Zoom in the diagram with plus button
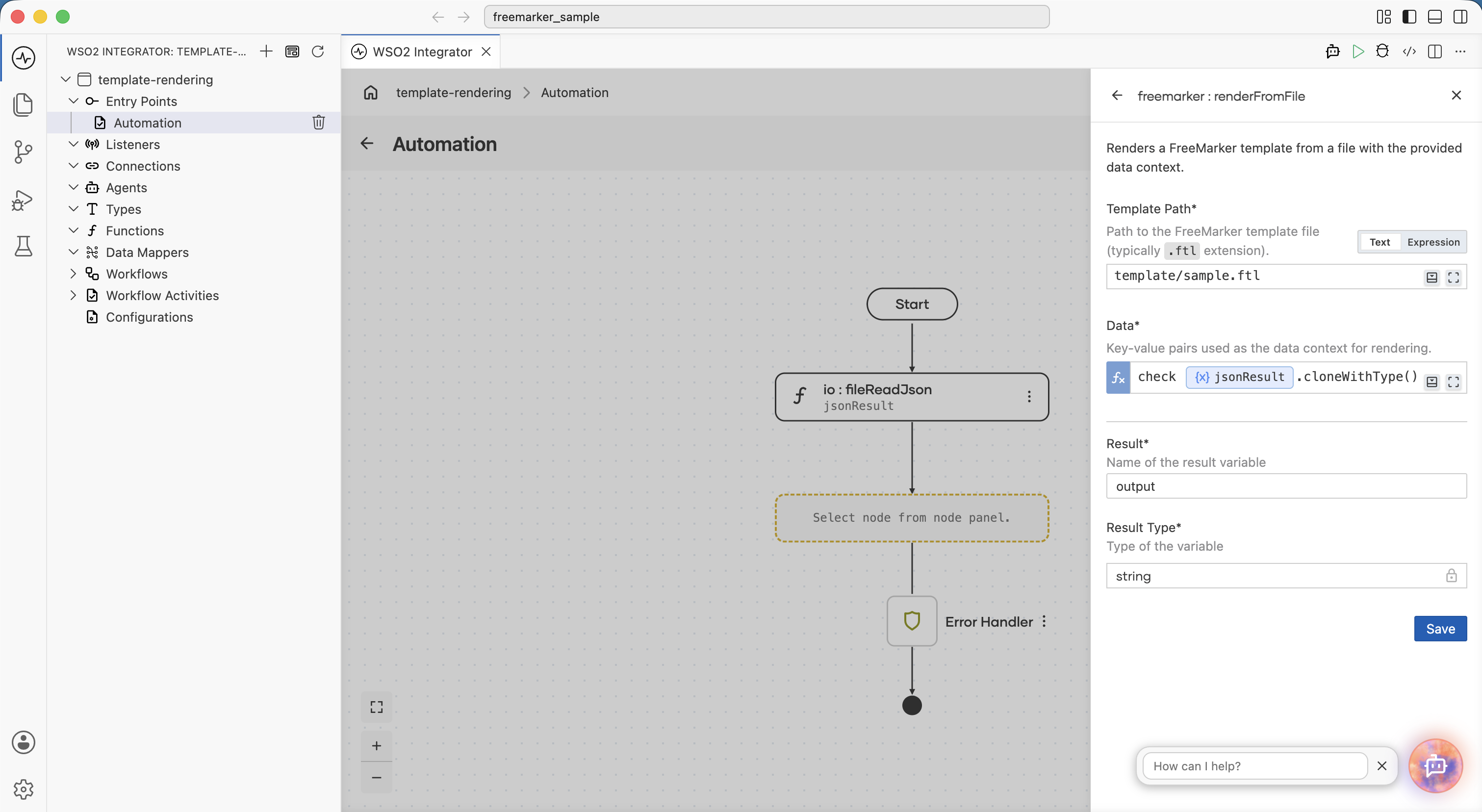The image size is (1482, 812). (376, 746)
